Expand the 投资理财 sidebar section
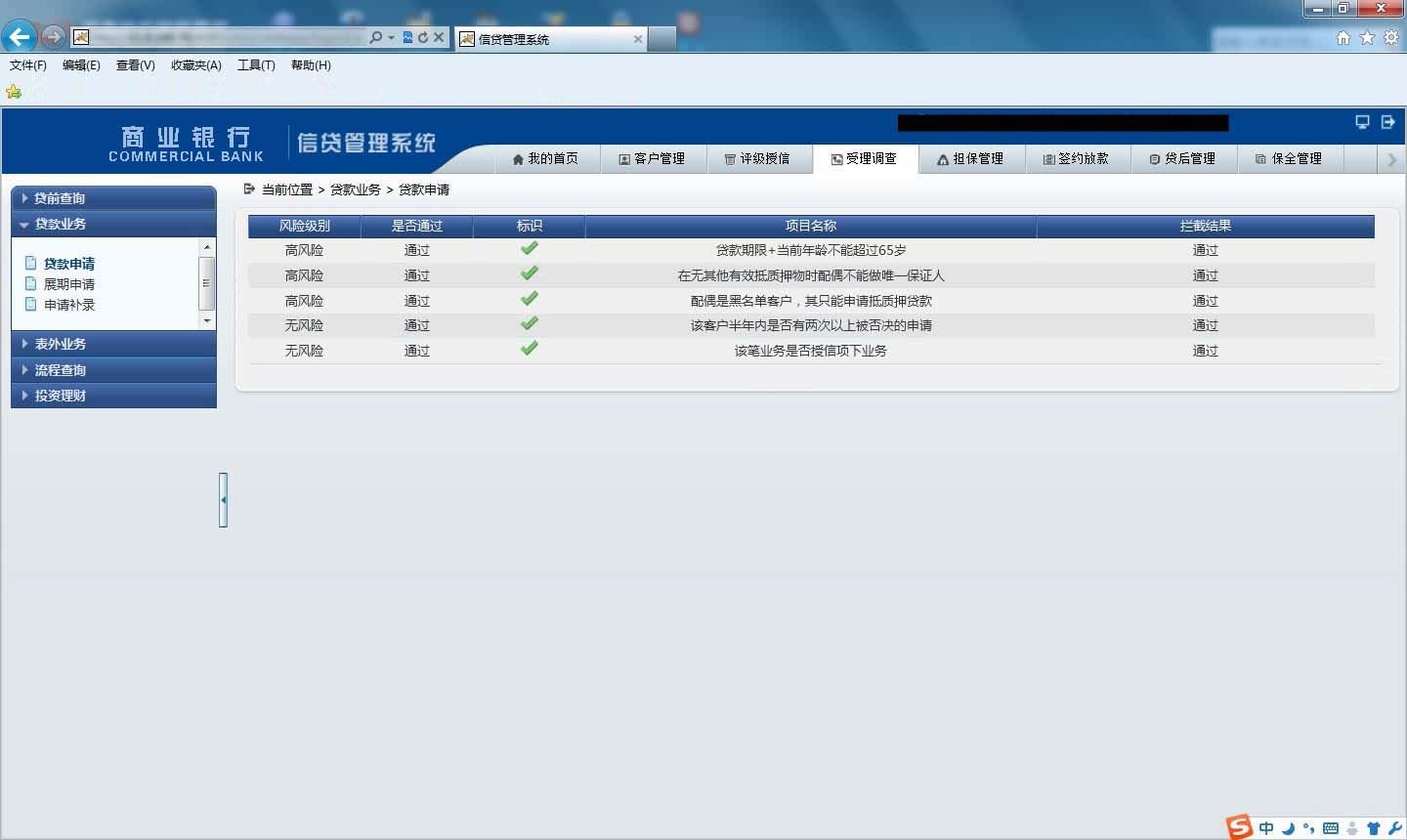 coord(113,396)
